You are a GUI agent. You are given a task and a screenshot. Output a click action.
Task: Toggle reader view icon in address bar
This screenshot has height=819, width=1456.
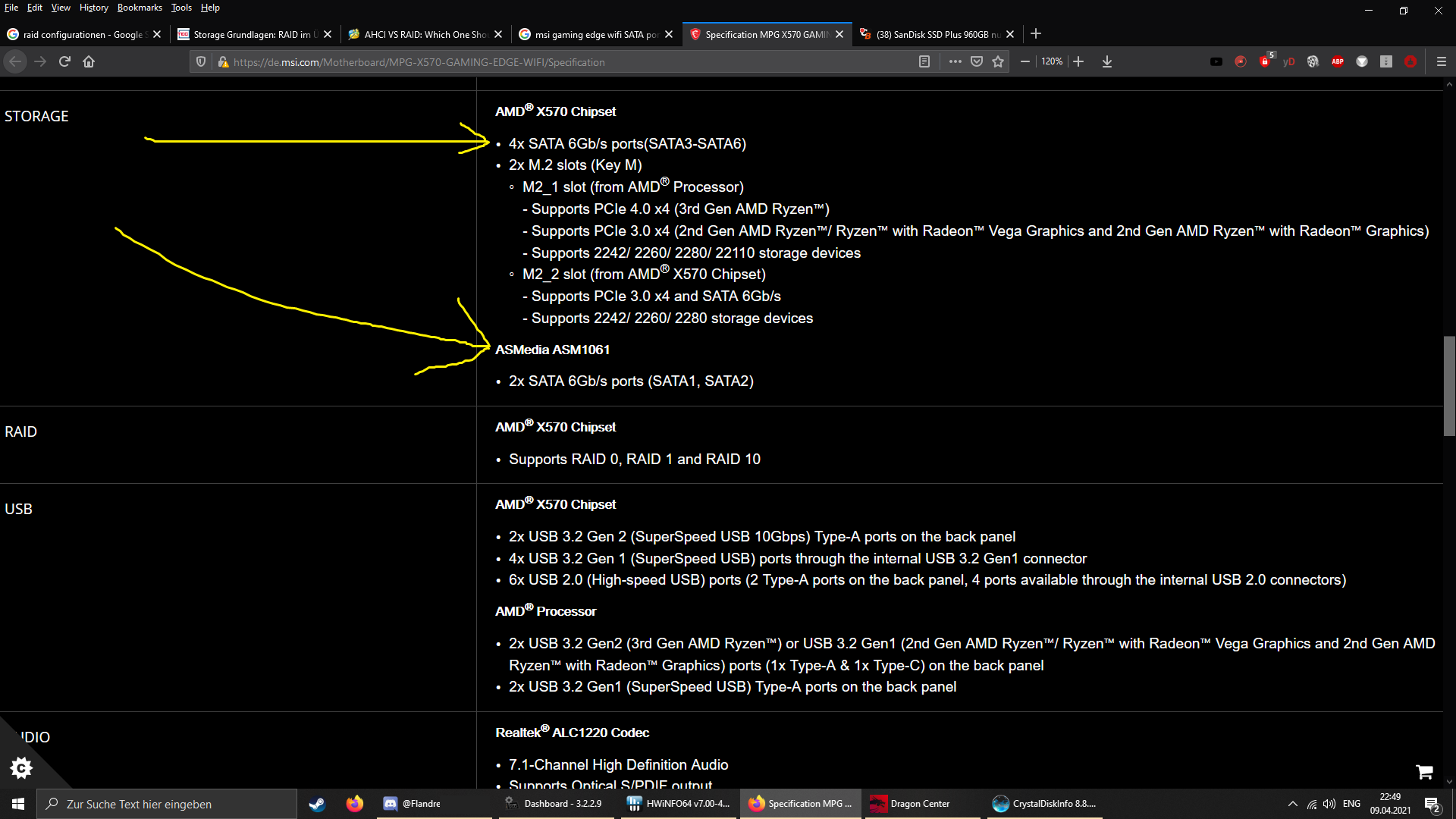[x=924, y=61]
